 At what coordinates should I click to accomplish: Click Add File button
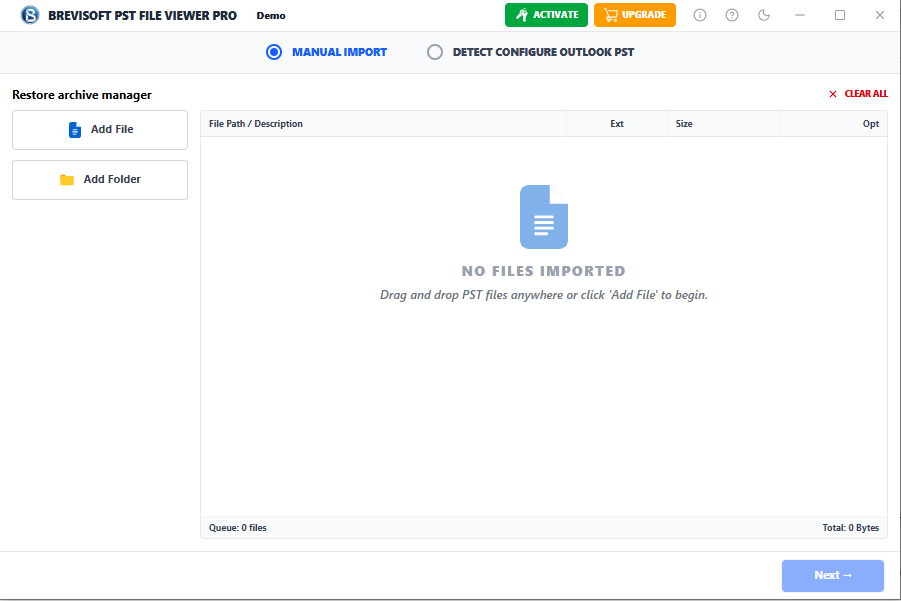point(100,130)
